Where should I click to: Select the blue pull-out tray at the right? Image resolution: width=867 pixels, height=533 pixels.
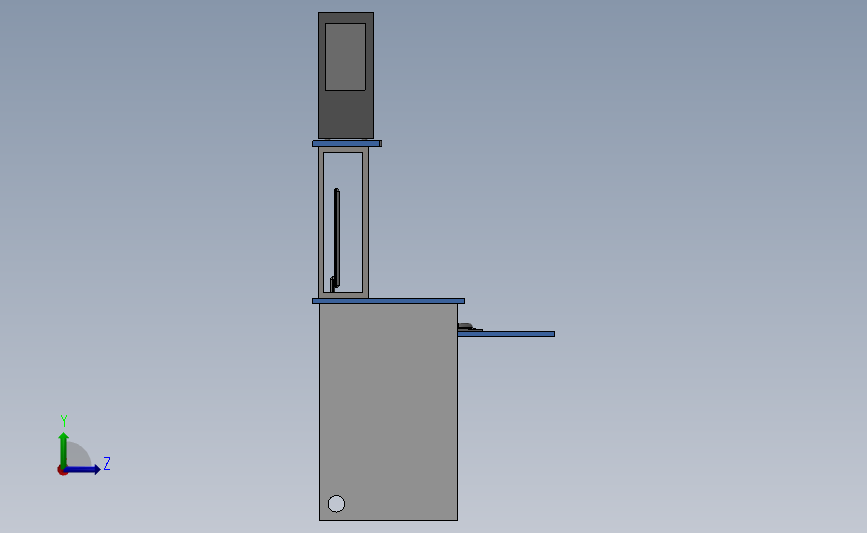[x=506, y=334]
